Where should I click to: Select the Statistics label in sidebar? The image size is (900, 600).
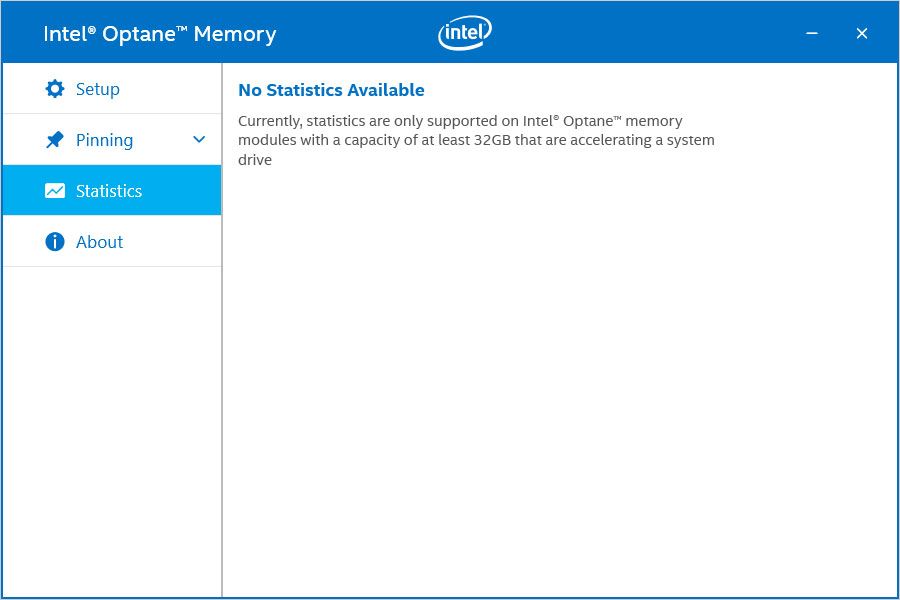[x=109, y=191]
